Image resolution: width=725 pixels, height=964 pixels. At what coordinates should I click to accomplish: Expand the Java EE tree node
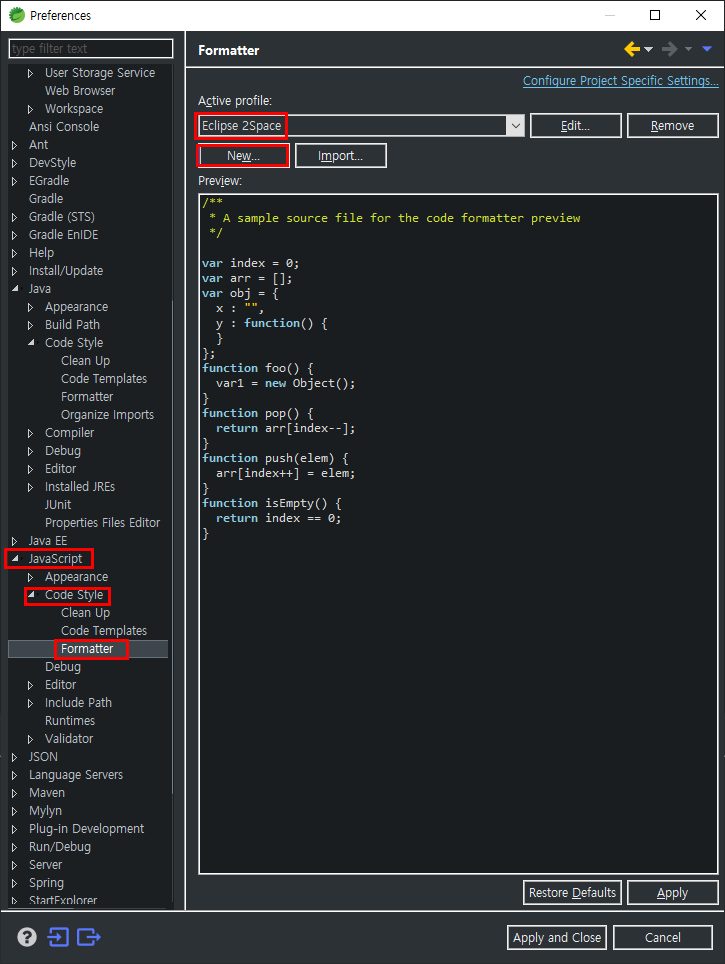[15, 542]
